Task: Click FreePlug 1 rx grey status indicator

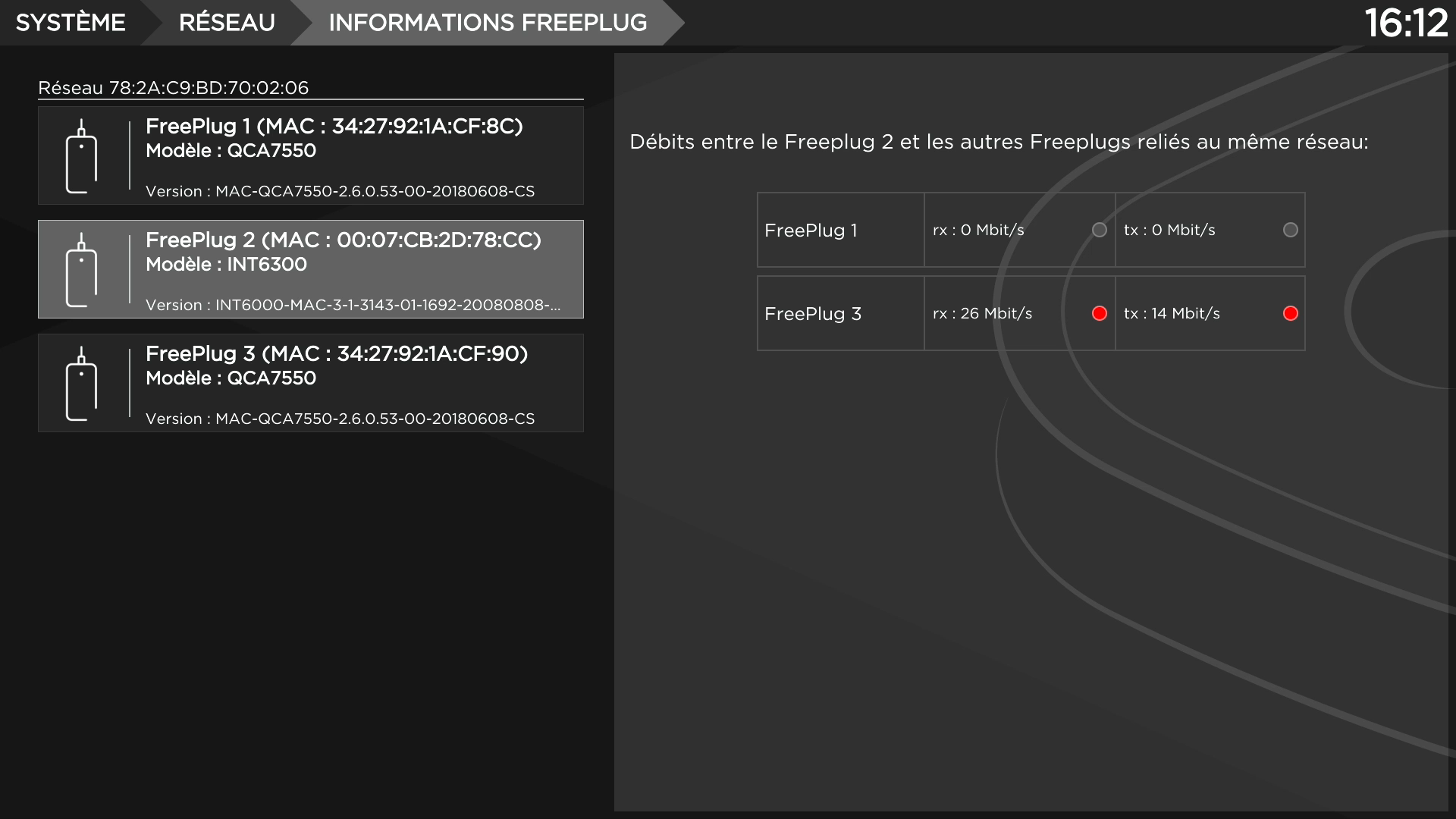Action: (1099, 230)
